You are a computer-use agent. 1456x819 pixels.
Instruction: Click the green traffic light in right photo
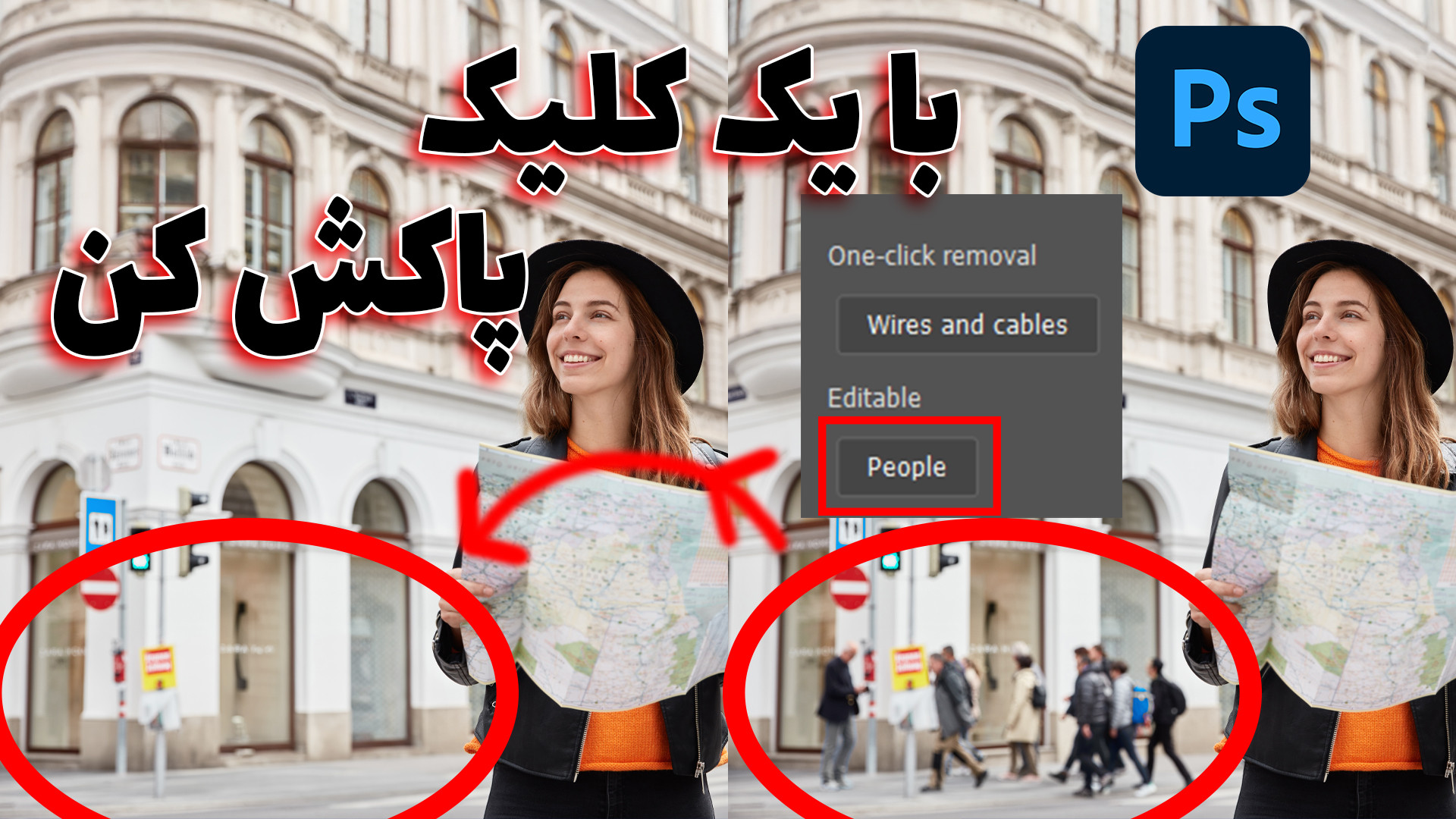tap(890, 560)
